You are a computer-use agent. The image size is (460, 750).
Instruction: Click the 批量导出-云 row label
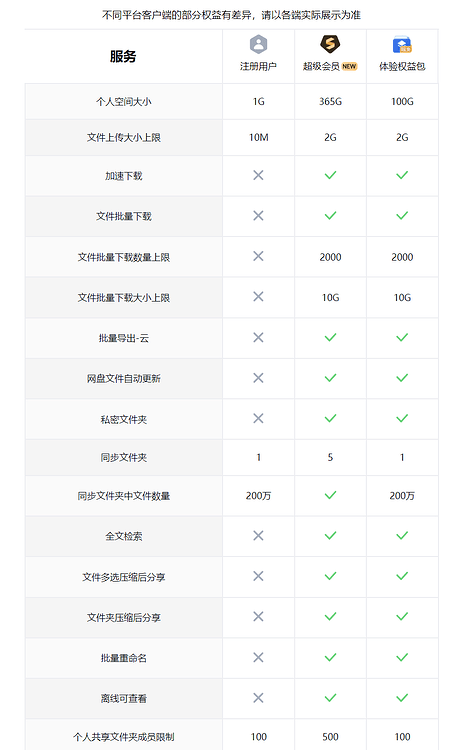pyautogui.click(x=123, y=338)
